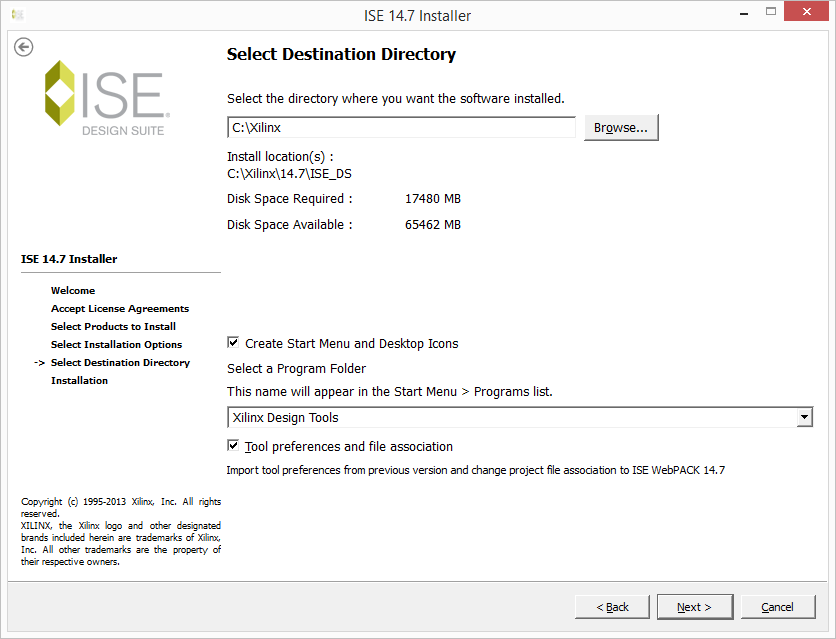Click the < Back button
The height and width of the screenshot is (639, 836).
tap(612, 607)
